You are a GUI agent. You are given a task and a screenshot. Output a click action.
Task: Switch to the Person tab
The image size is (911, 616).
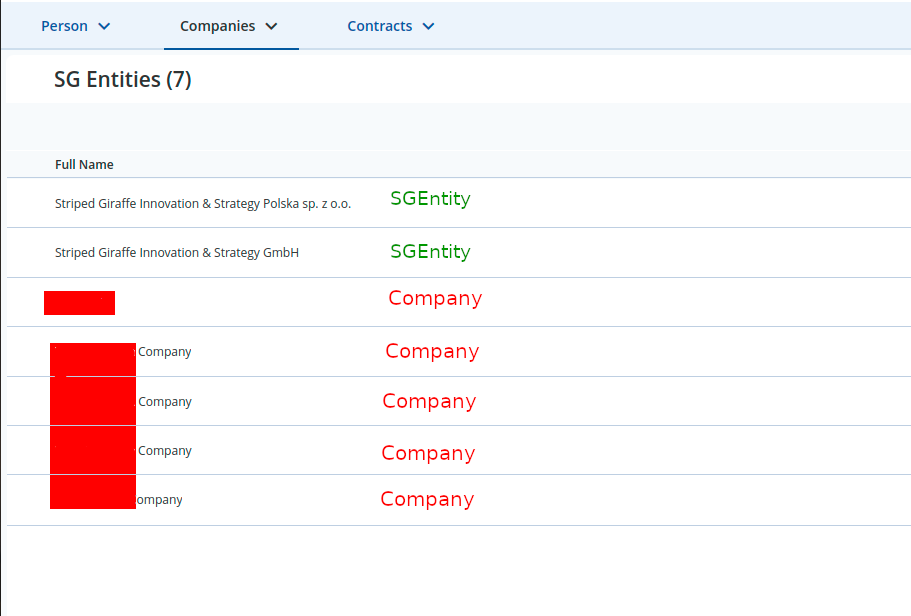64,26
